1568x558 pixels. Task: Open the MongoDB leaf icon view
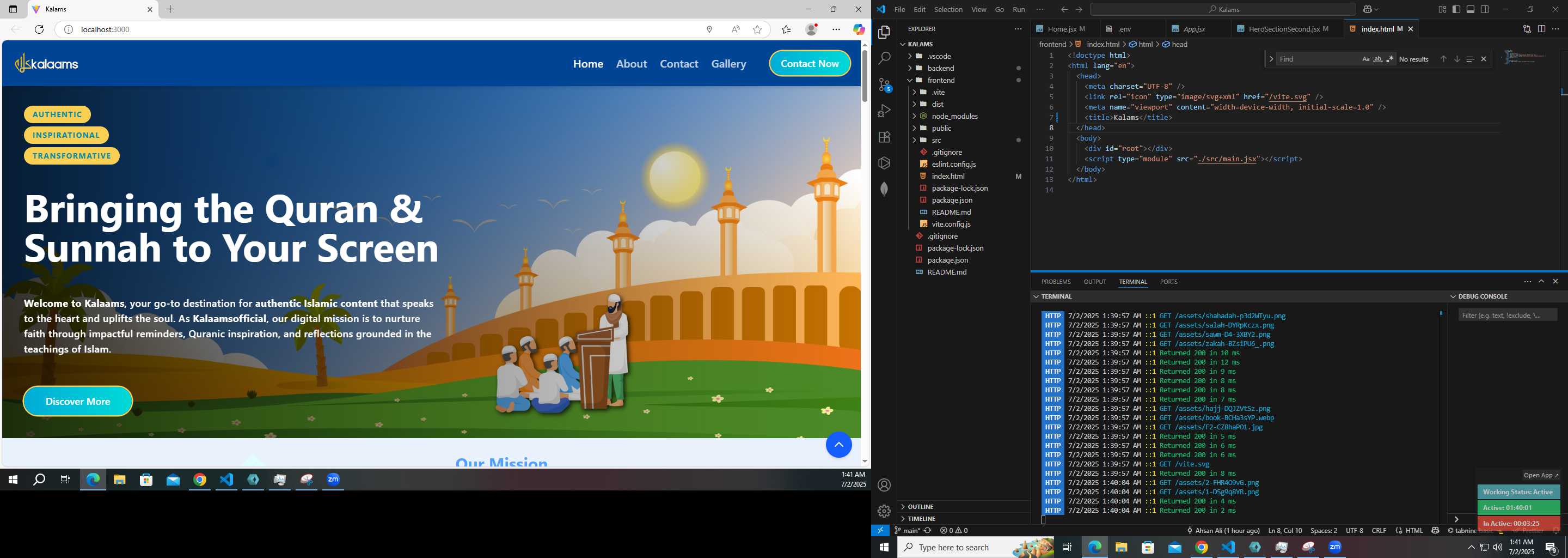click(884, 190)
